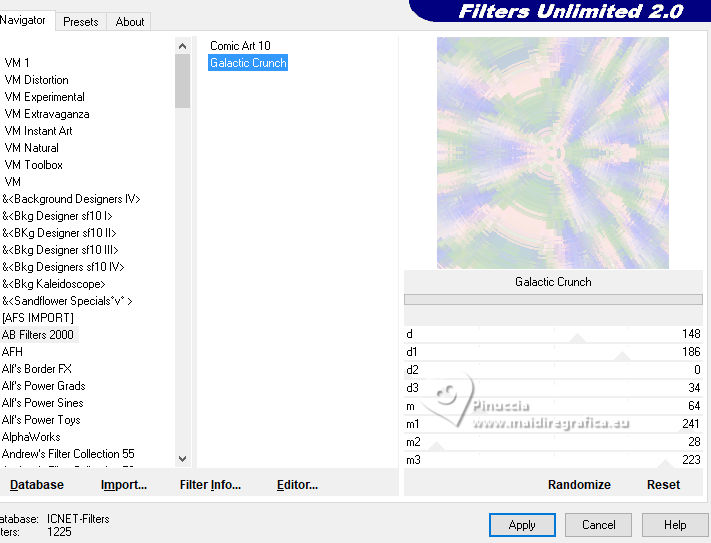Image resolution: width=711 pixels, height=543 pixels.
Task: Select VM Natural category
Action: pyautogui.click(x=32, y=148)
